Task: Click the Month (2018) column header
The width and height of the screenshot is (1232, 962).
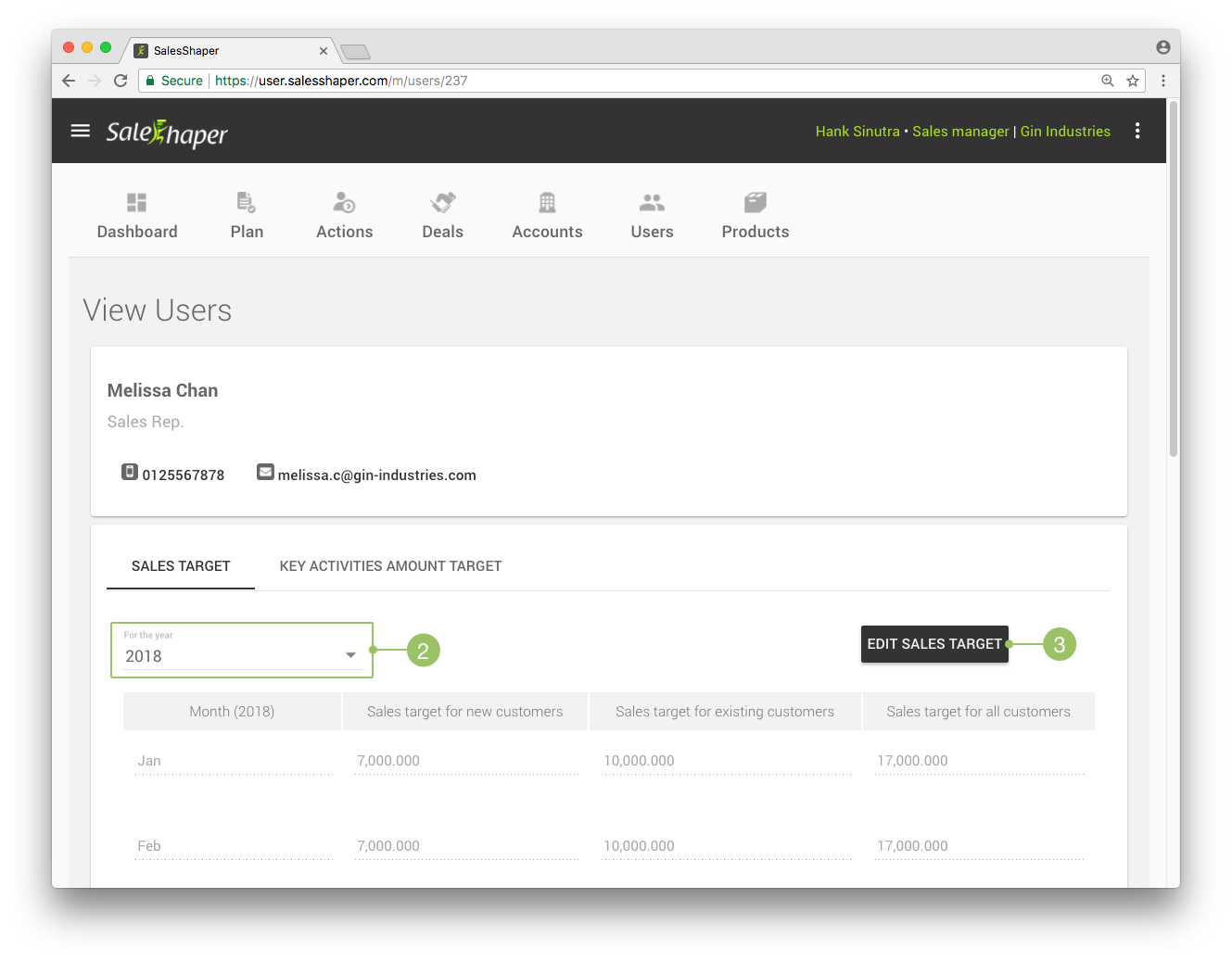Action: click(x=232, y=712)
